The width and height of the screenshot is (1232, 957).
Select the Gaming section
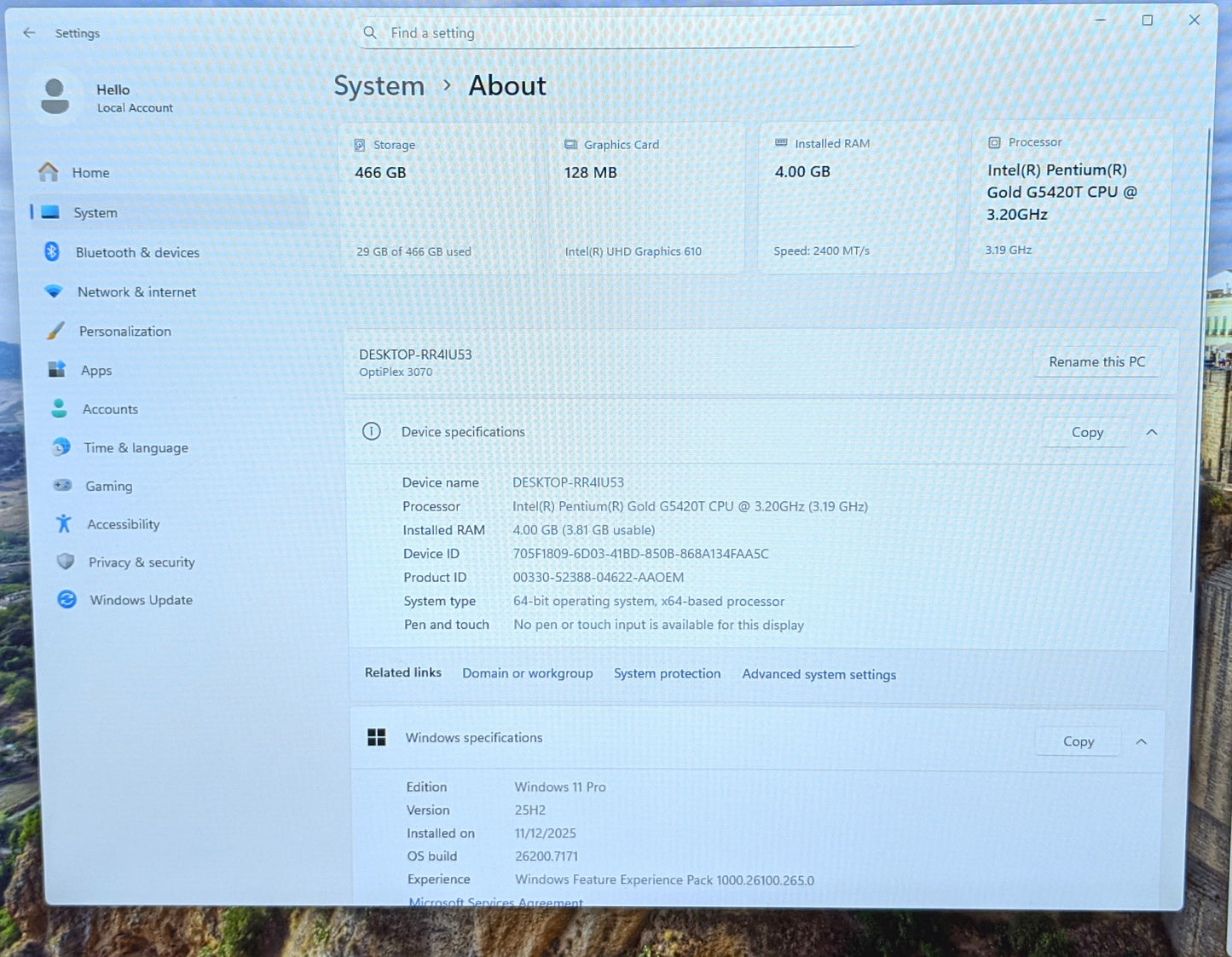(108, 486)
